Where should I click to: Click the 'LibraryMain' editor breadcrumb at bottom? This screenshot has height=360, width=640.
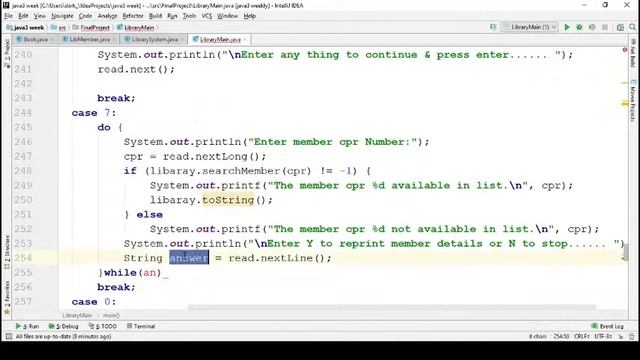[x=77, y=316]
